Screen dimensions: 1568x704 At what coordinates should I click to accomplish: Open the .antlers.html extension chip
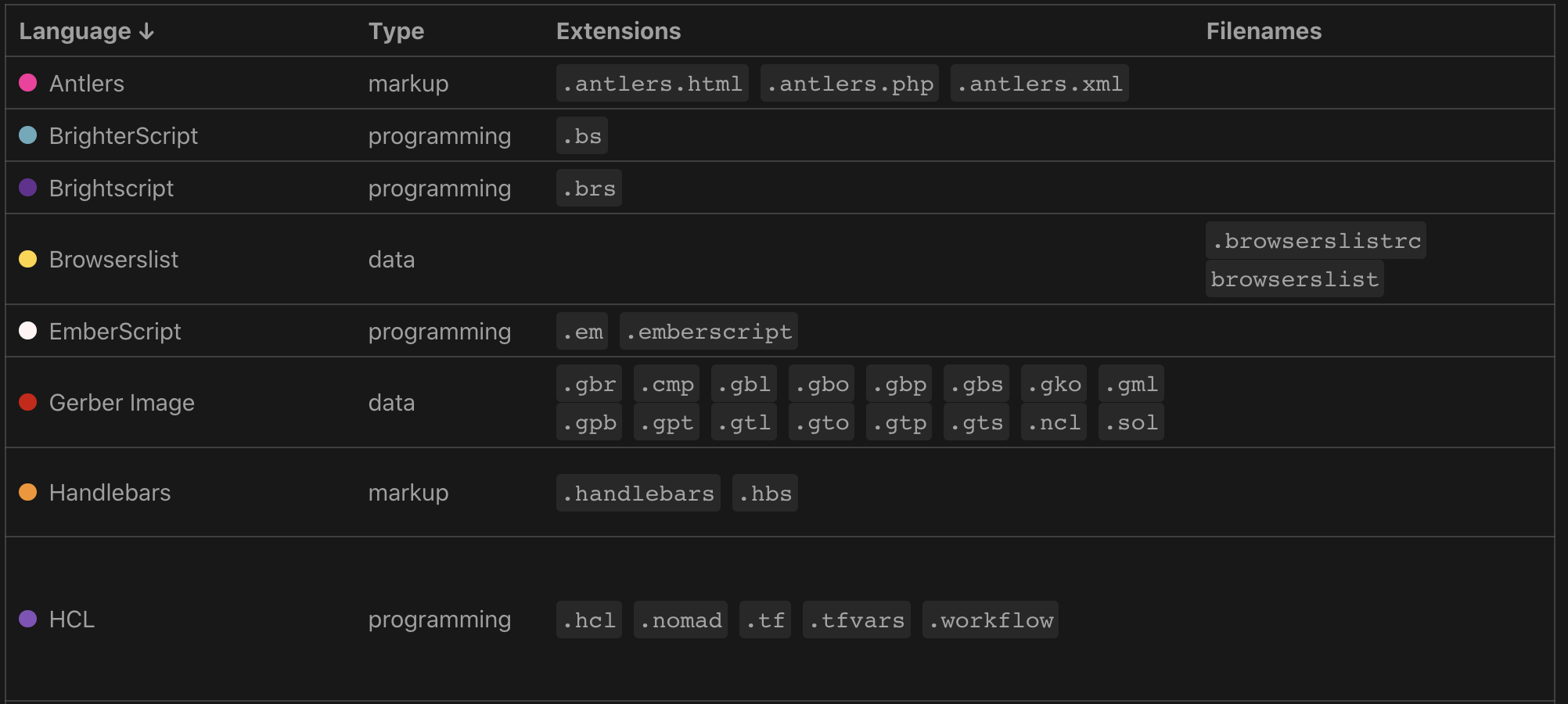pyautogui.click(x=652, y=83)
